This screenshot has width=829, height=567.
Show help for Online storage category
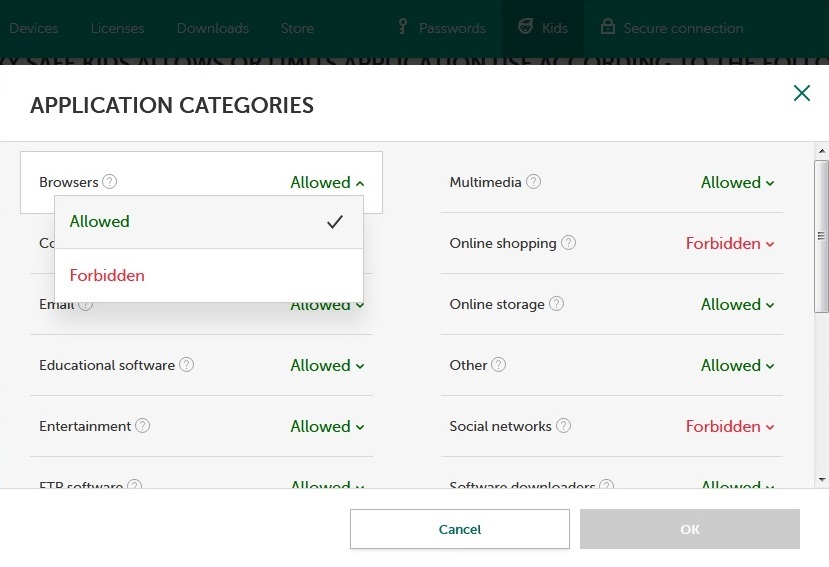click(557, 304)
